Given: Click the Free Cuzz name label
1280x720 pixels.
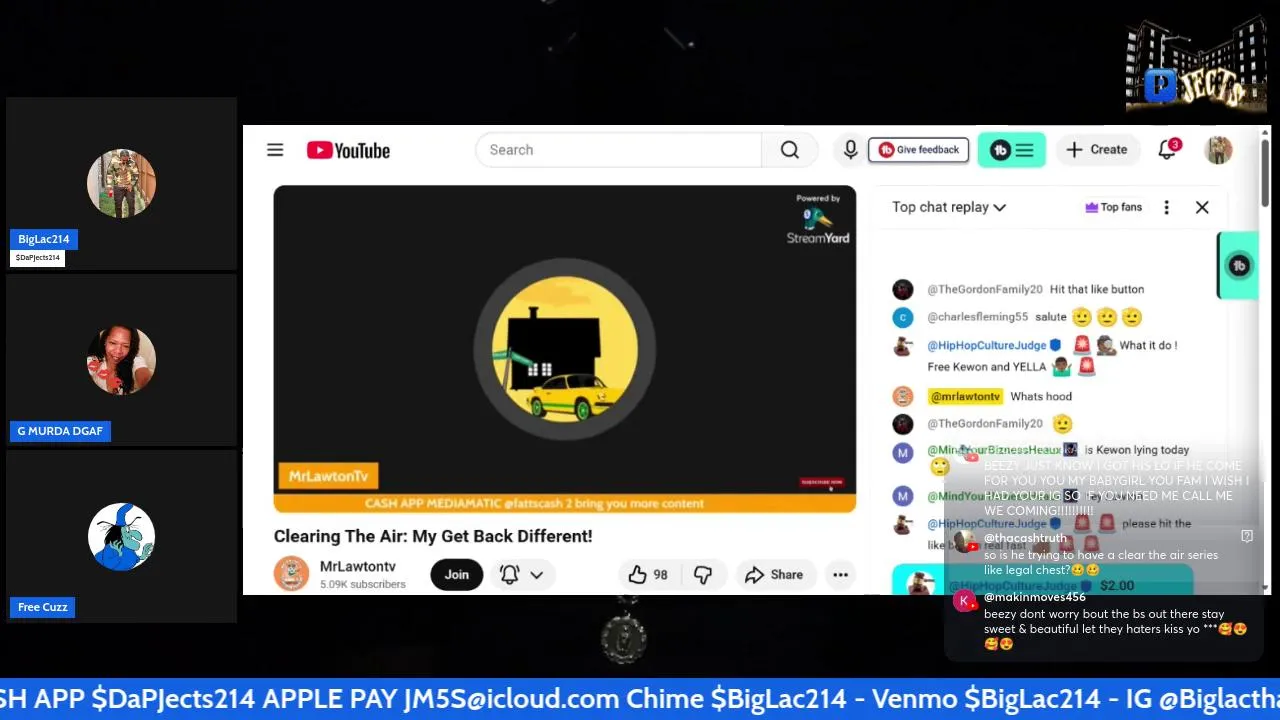Looking at the screenshot, I should pyautogui.click(x=42, y=607).
